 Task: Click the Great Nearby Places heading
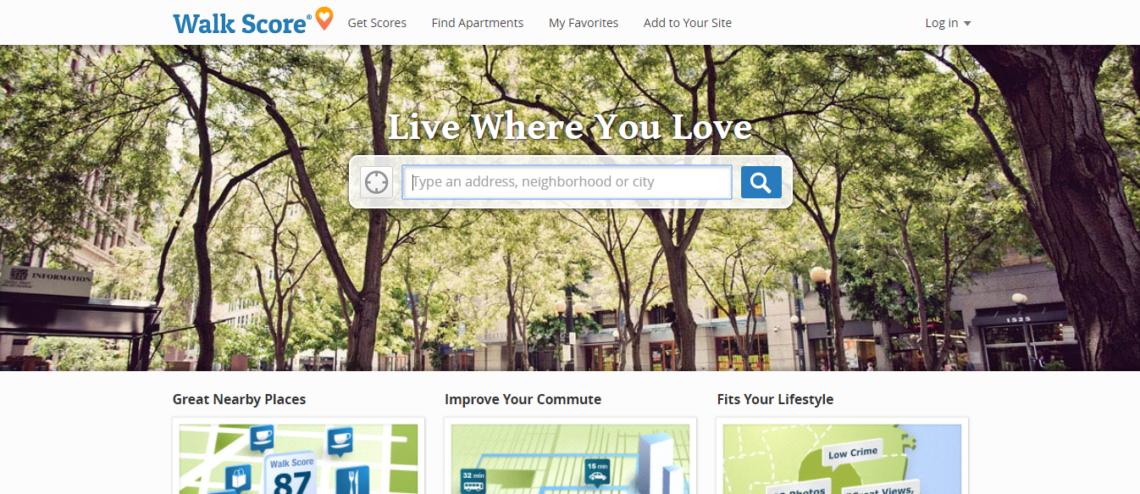tap(239, 399)
